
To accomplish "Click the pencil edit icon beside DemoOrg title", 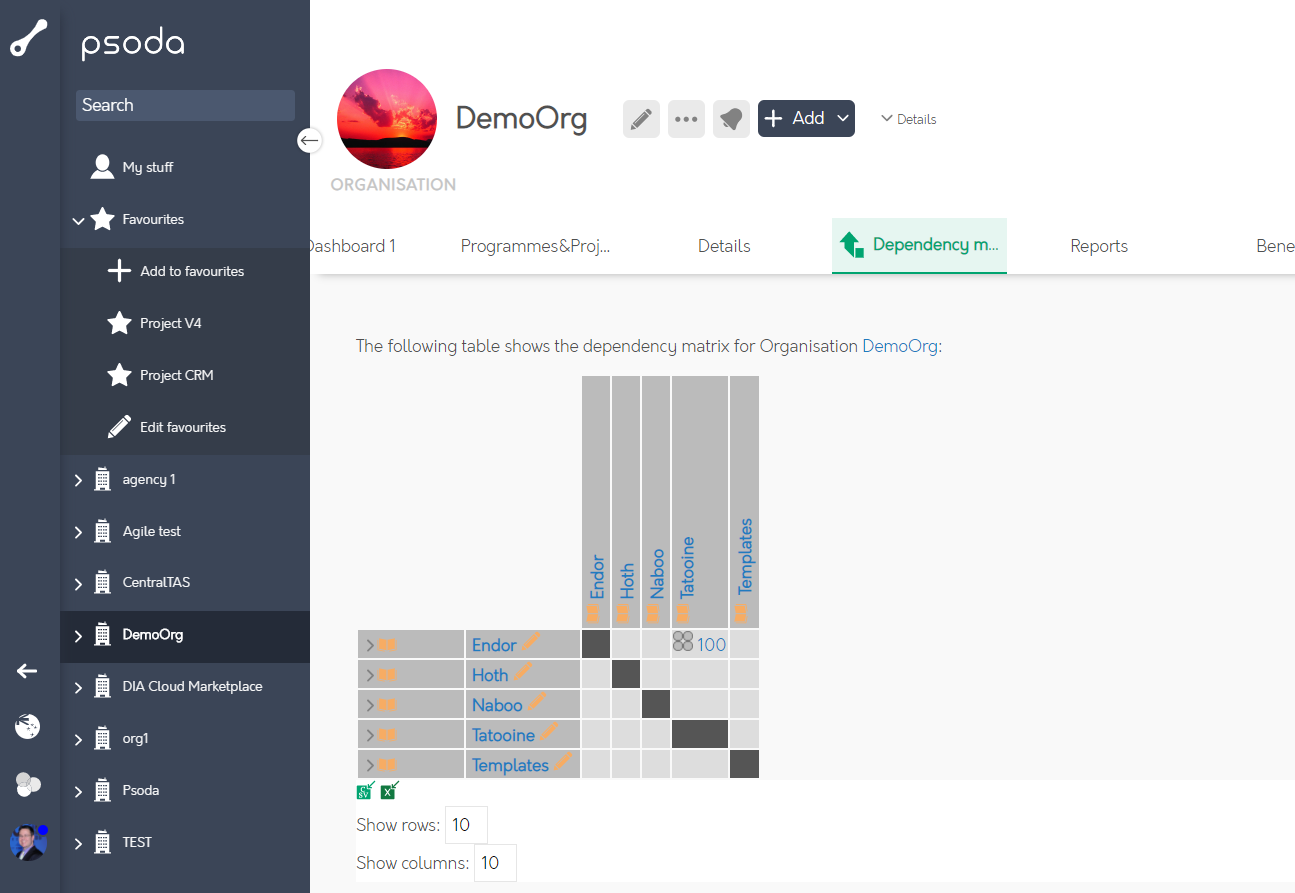I will tap(641, 119).
